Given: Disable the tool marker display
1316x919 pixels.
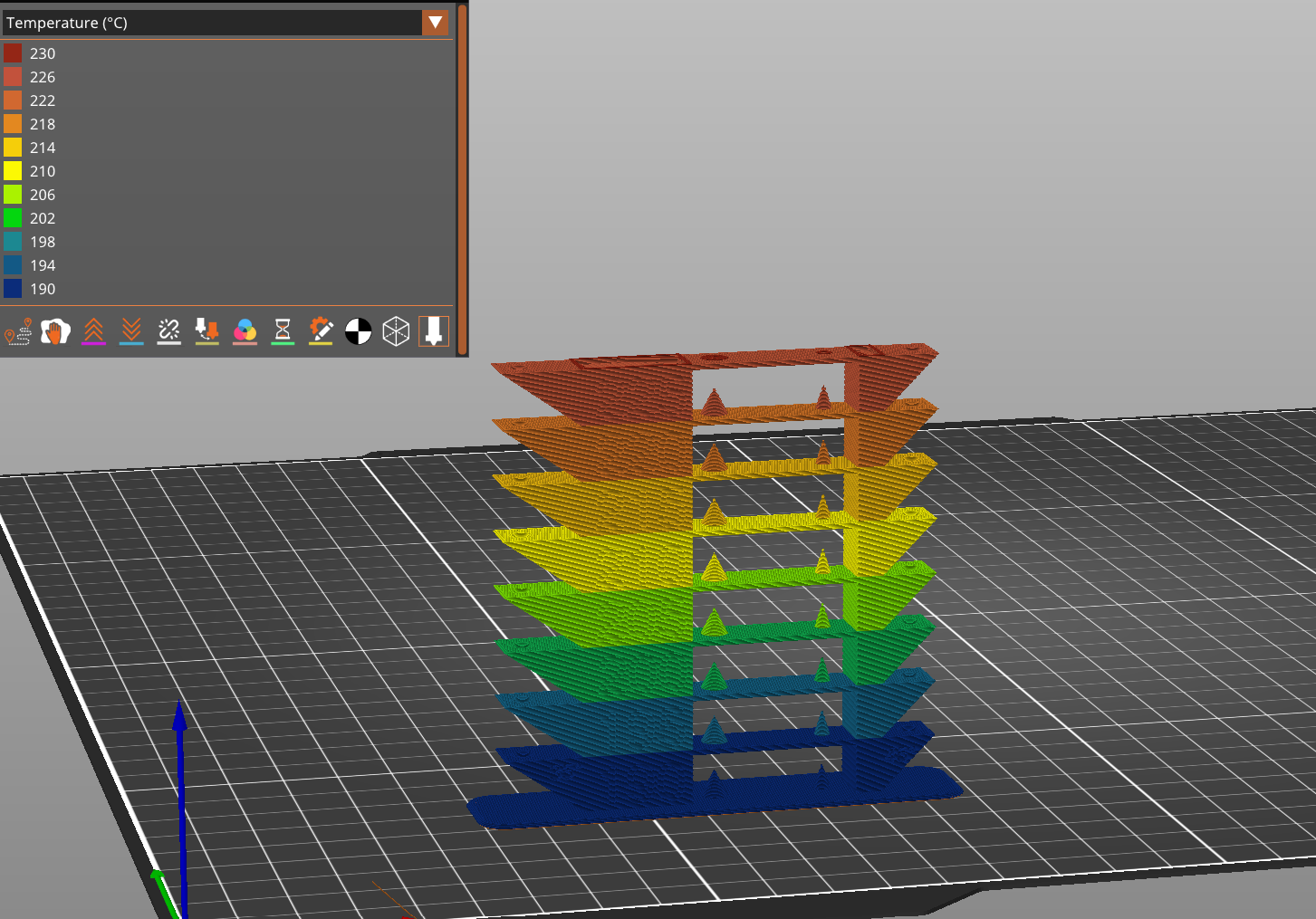Looking at the screenshot, I should pos(433,331).
